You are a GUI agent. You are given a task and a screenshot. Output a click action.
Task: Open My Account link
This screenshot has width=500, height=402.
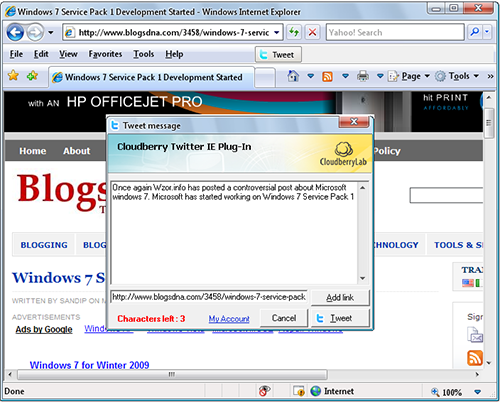pyautogui.click(x=229, y=319)
